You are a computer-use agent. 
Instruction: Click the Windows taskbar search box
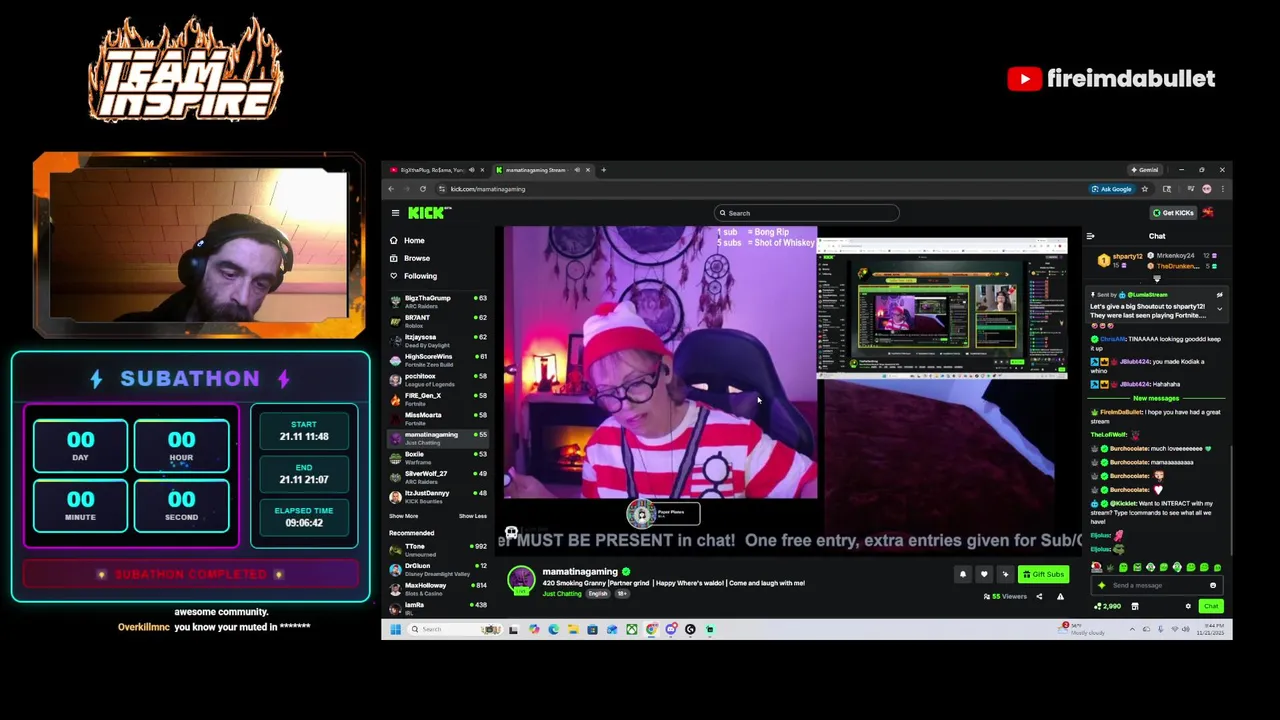point(454,629)
